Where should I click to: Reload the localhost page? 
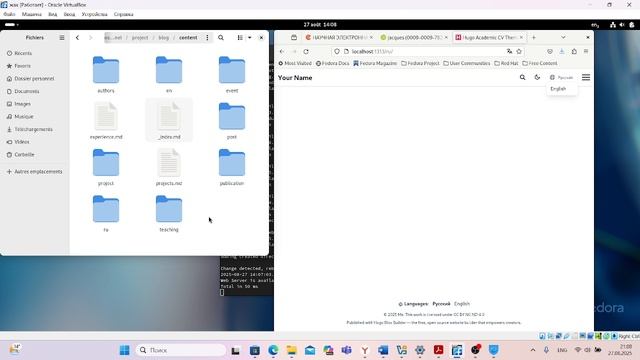[x=306, y=51]
